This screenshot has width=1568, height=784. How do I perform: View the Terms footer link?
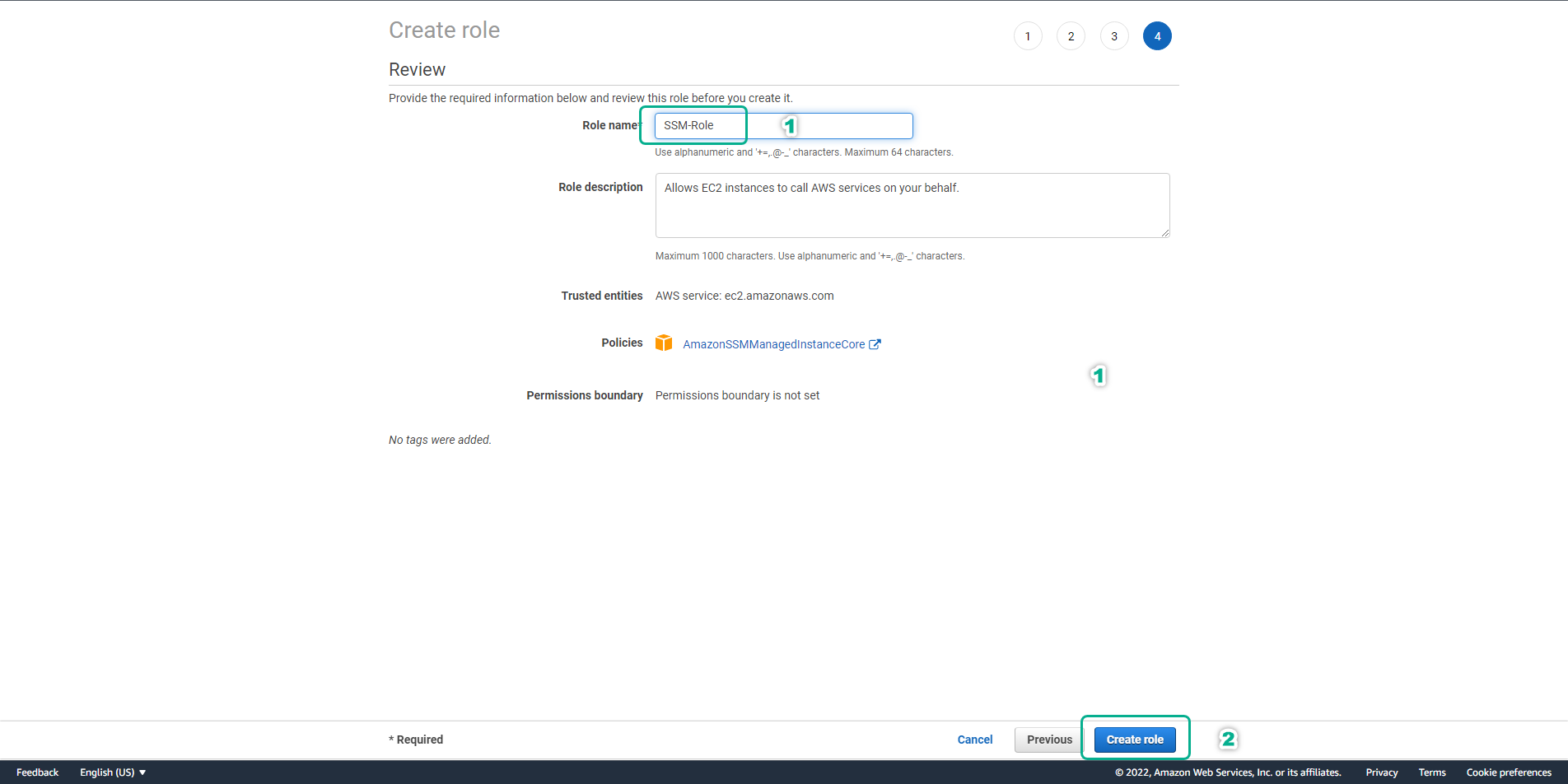pos(1432,772)
